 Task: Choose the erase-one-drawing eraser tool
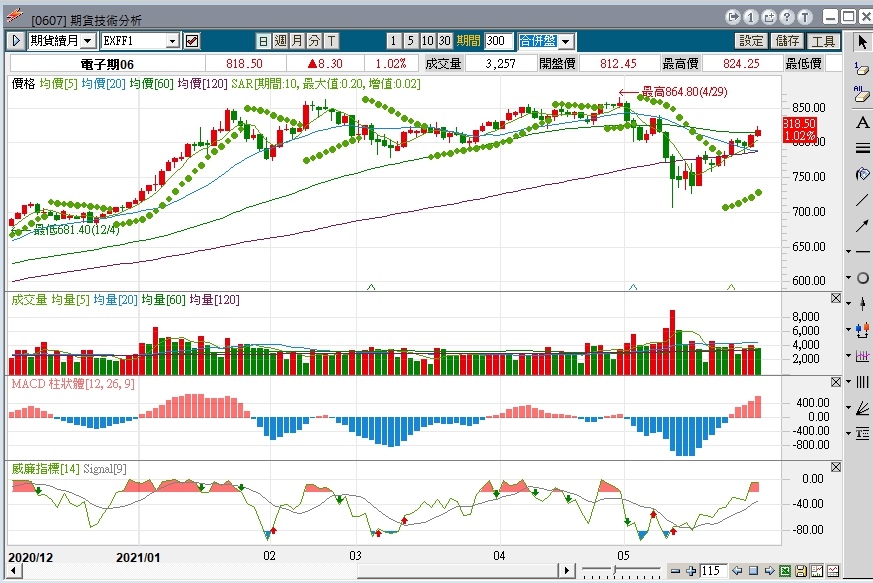(x=862, y=69)
